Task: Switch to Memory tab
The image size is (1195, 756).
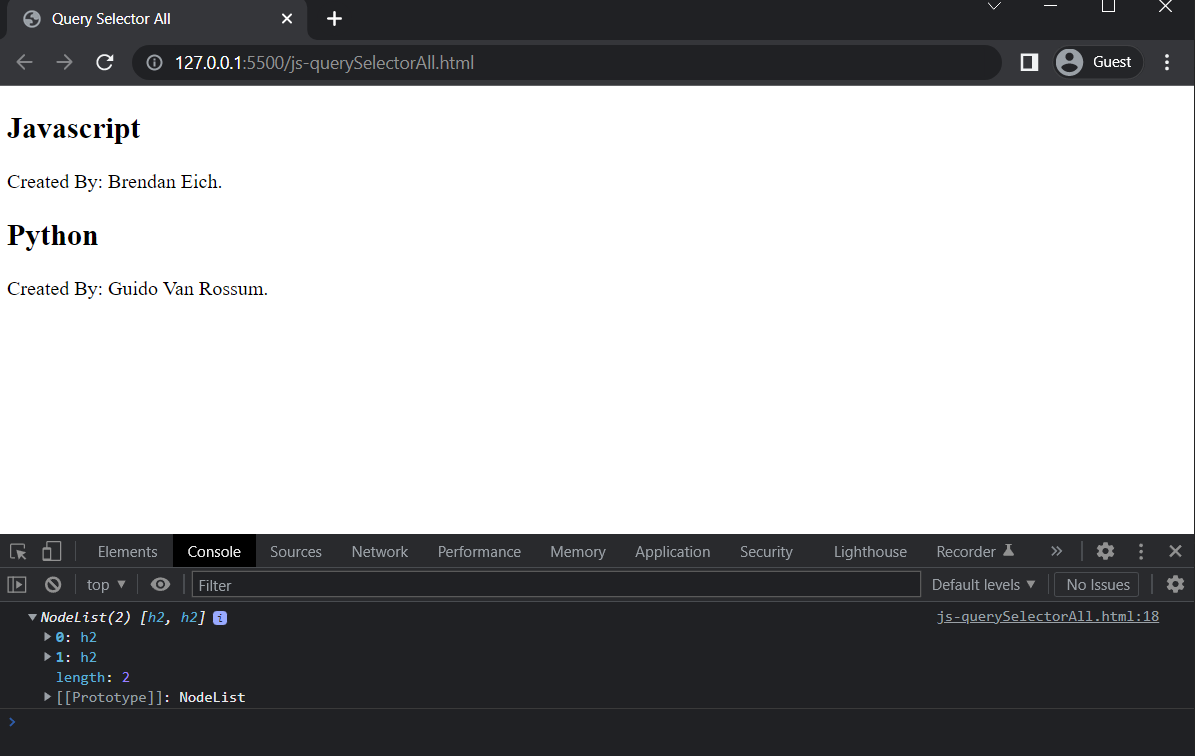Action: coord(578,552)
